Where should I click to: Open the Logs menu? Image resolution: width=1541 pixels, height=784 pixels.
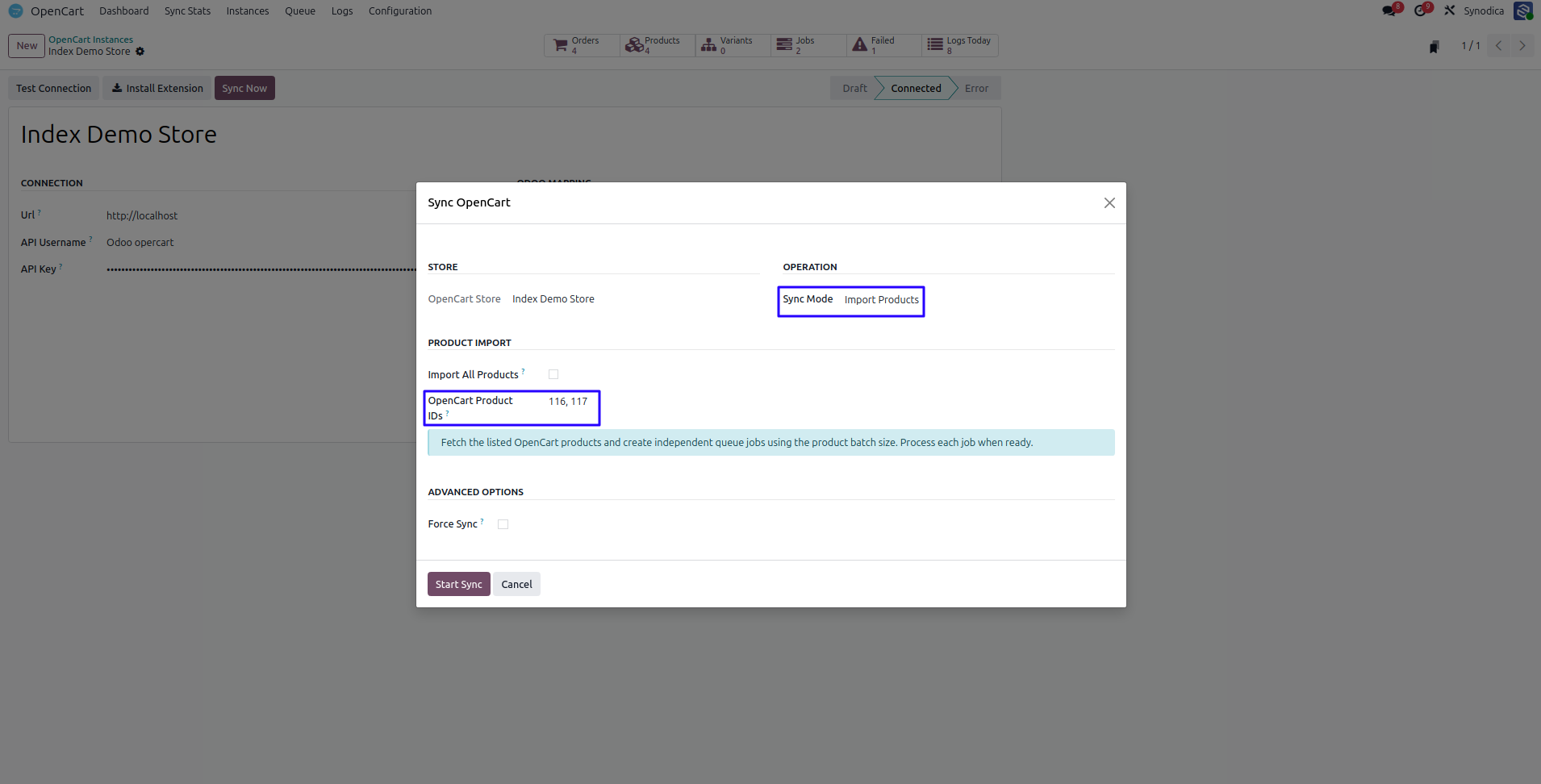(342, 11)
